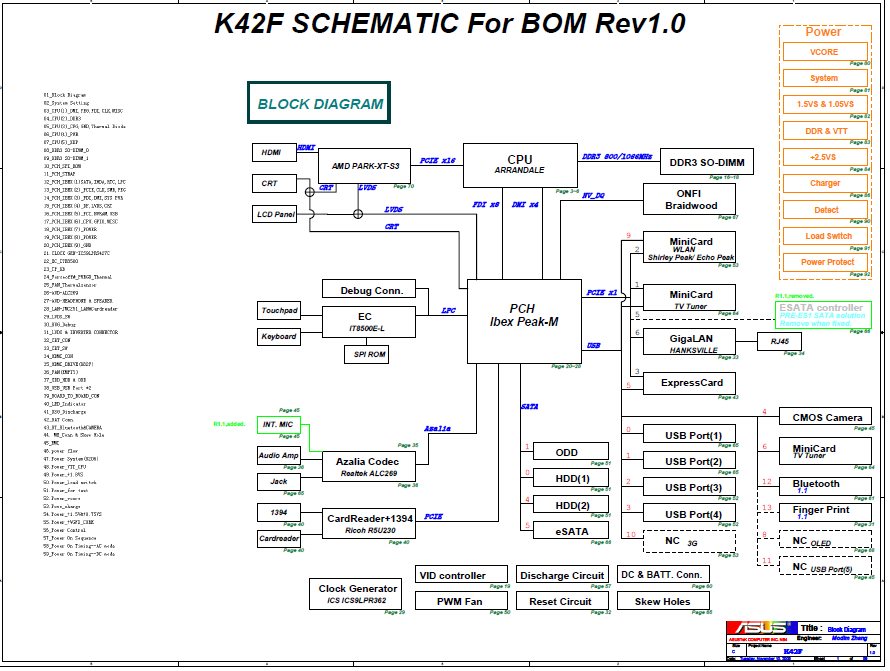This screenshot has width=890, height=671.
Task: Click the 'eSATA' block
Action: (x=570, y=531)
